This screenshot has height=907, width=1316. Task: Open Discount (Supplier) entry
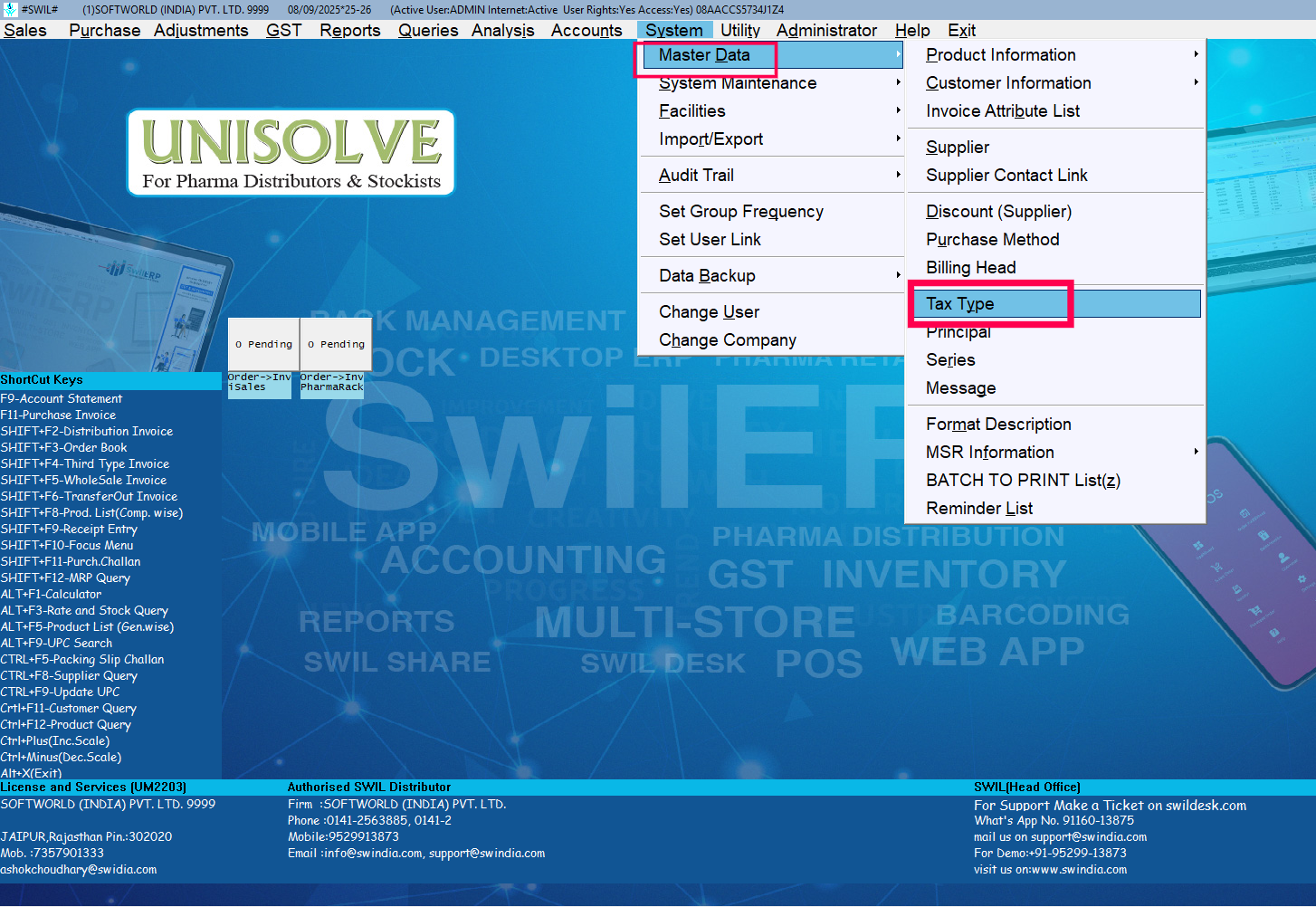click(x=1055, y=212)
